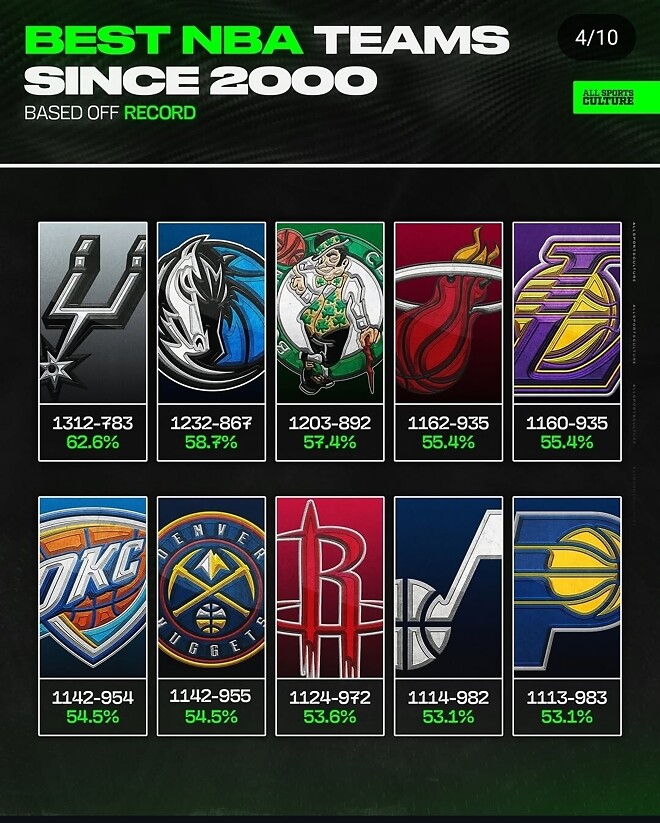The height and width of the screenshot is (823, 660).
Task: Choose the Miami Heat flaming ball logo
Action: pos(448,313)
